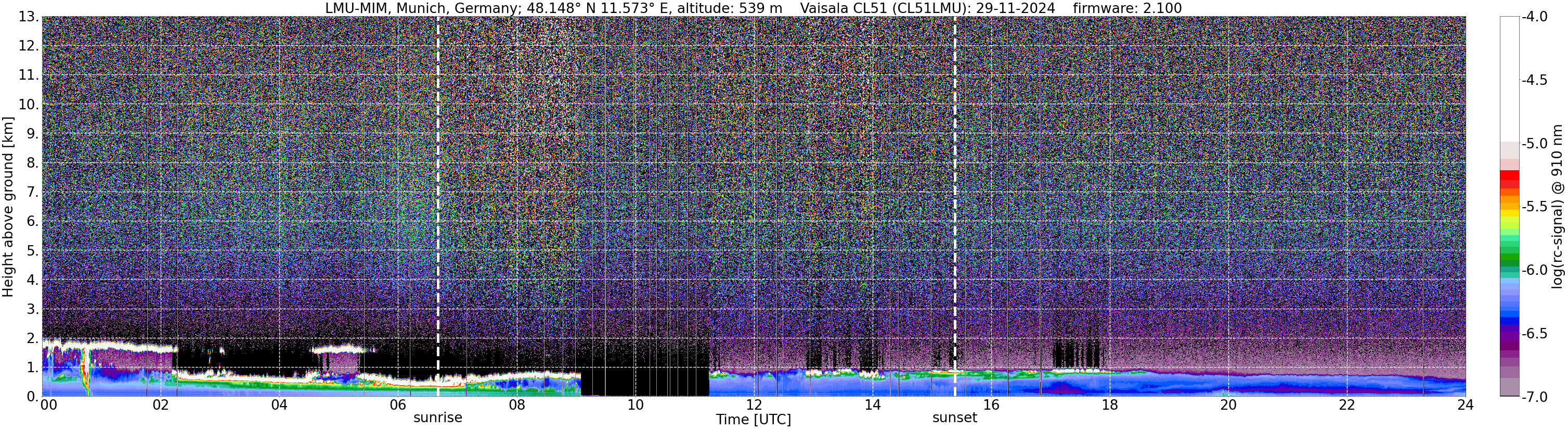Select the "Time [UTC]" axis label
This screenshot has height=430, width=1568.
(x=754, y=420)
